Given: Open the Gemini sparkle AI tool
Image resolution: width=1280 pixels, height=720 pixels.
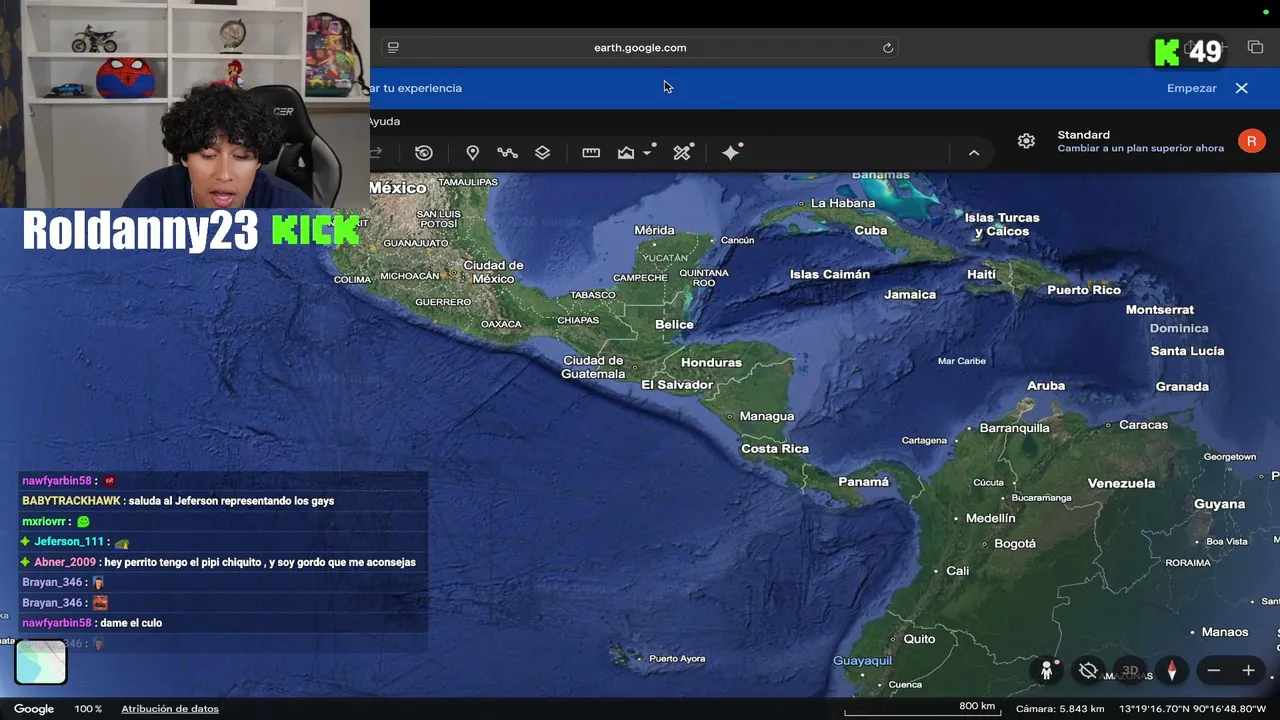Looking at the screenshot, I should (x=731, y=153).
